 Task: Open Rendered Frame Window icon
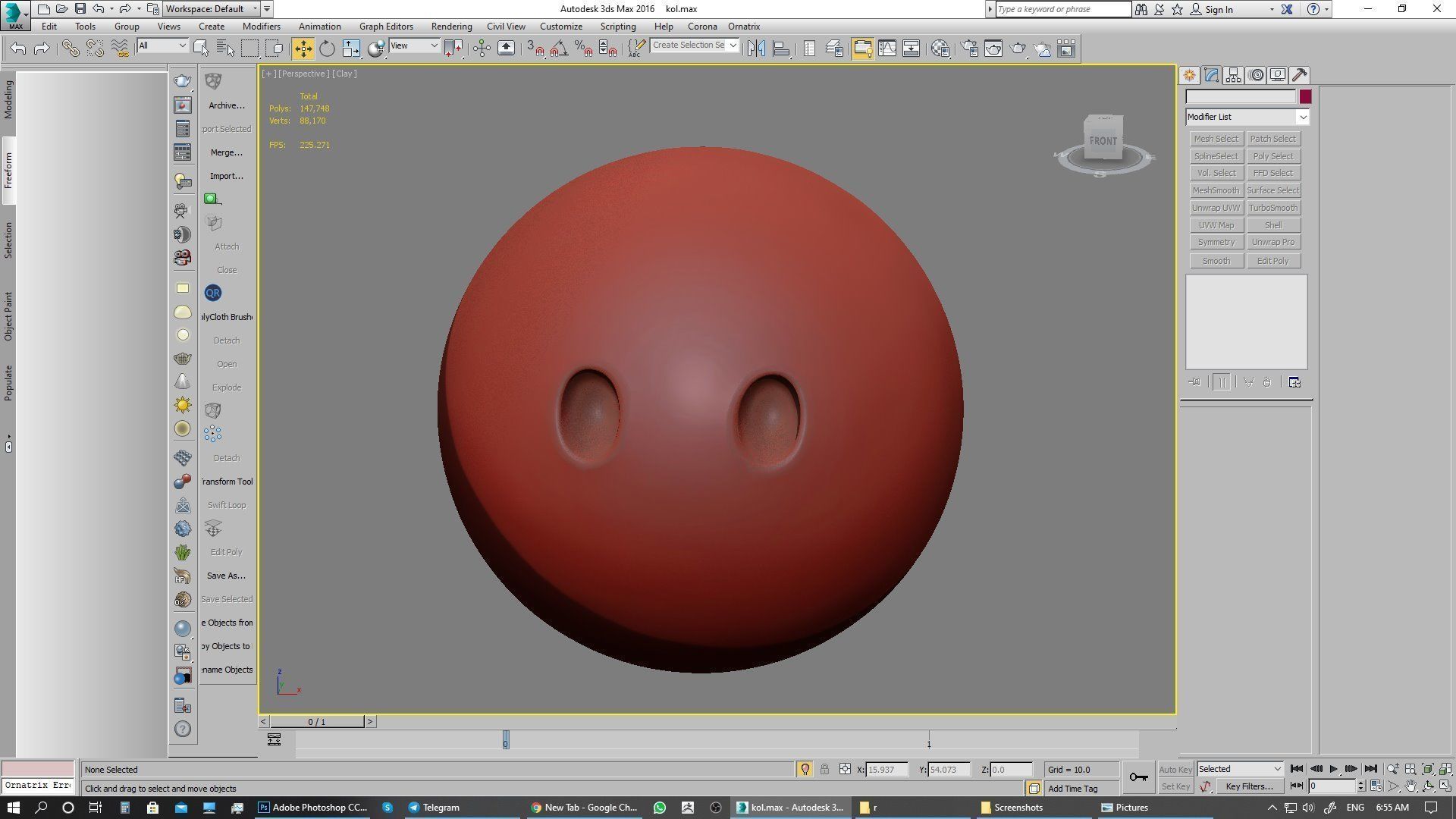(993, 49)
